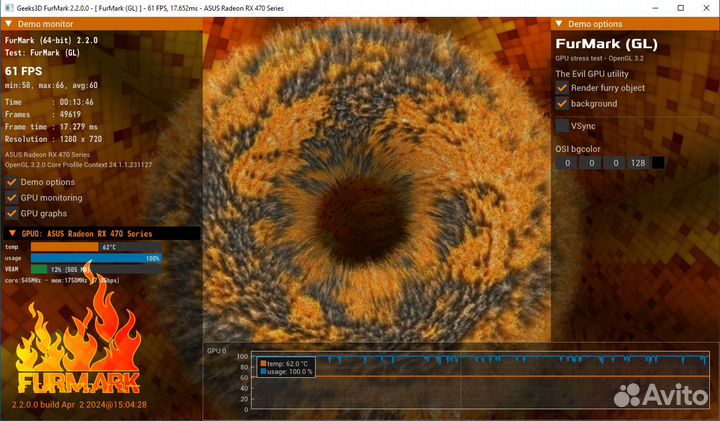The image size is (720, 421).
Task: Click the OSI bgcolor red value field
Action: (x=567, y=162)
